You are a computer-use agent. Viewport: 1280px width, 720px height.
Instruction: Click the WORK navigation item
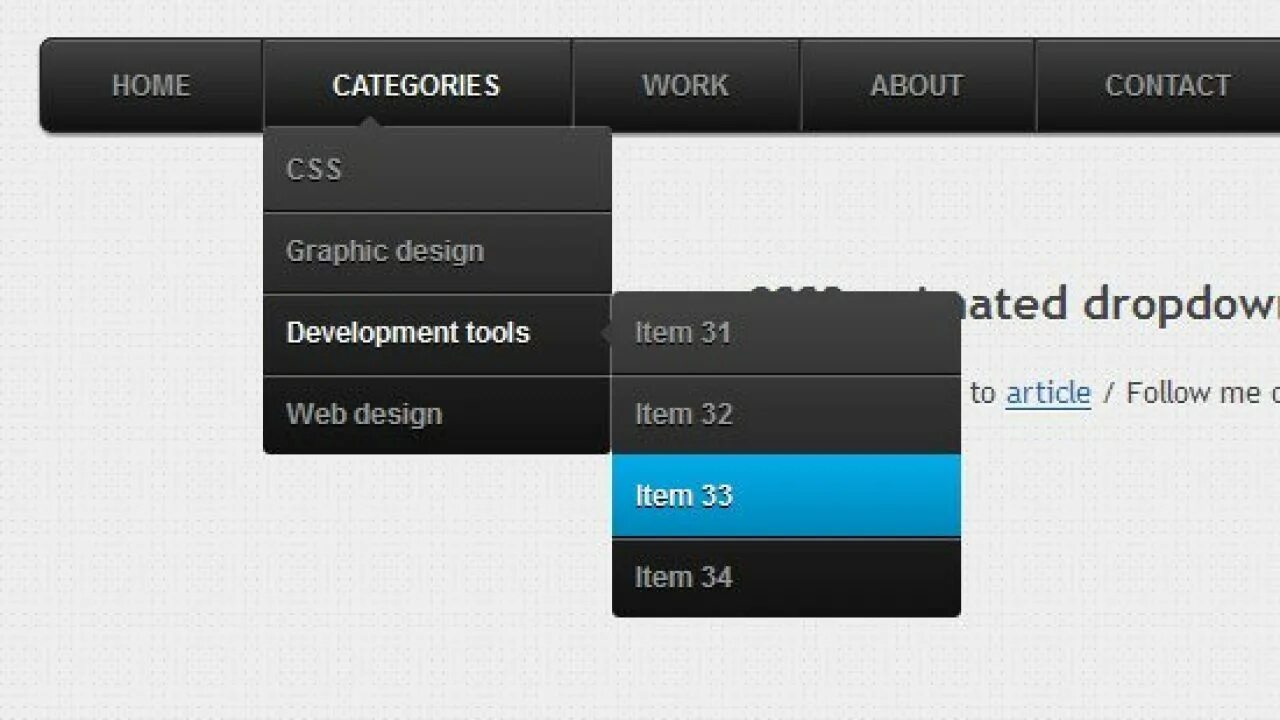pos(685,86)
